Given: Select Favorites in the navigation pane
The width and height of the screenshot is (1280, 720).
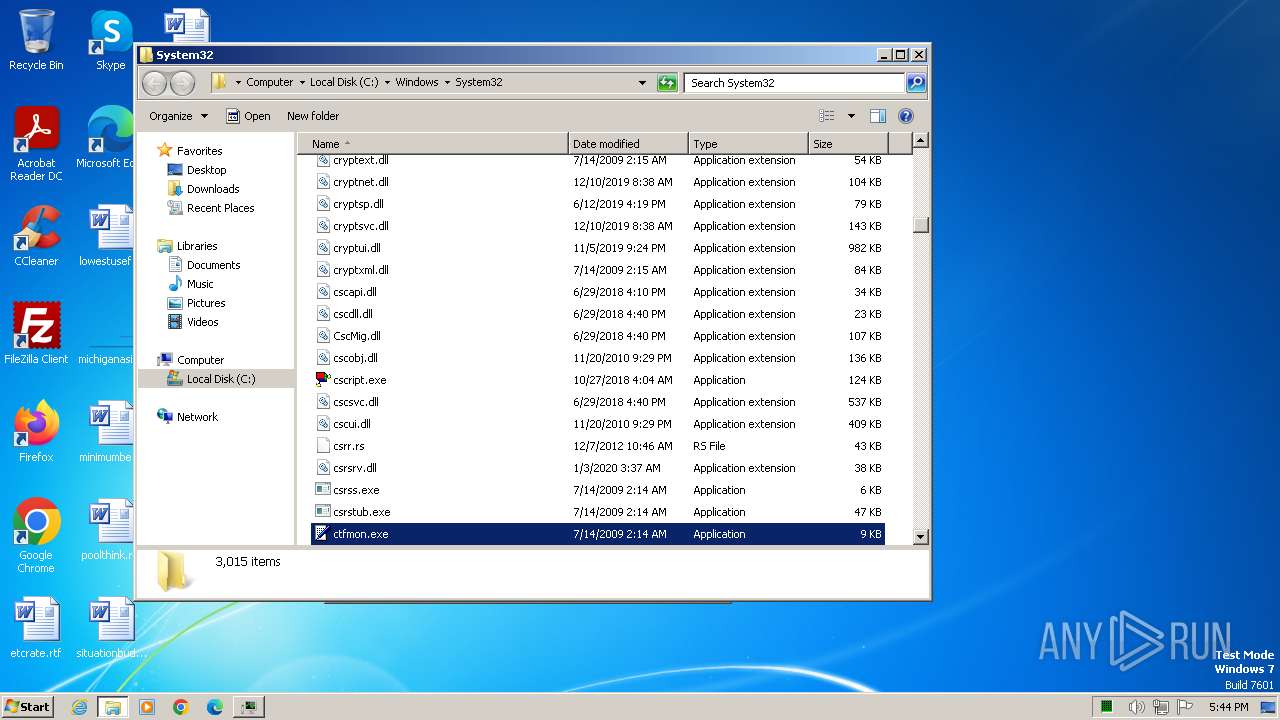Looking at the screenshot, I should coord(199,151).
